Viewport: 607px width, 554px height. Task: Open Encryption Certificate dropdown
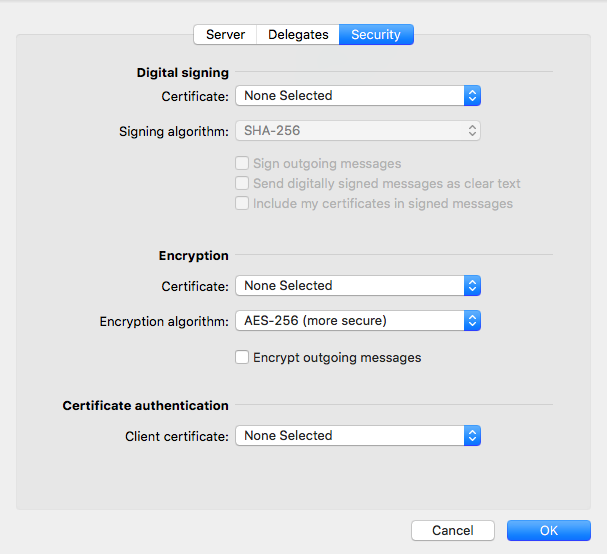pyautogui.click(x=358, y=286)
